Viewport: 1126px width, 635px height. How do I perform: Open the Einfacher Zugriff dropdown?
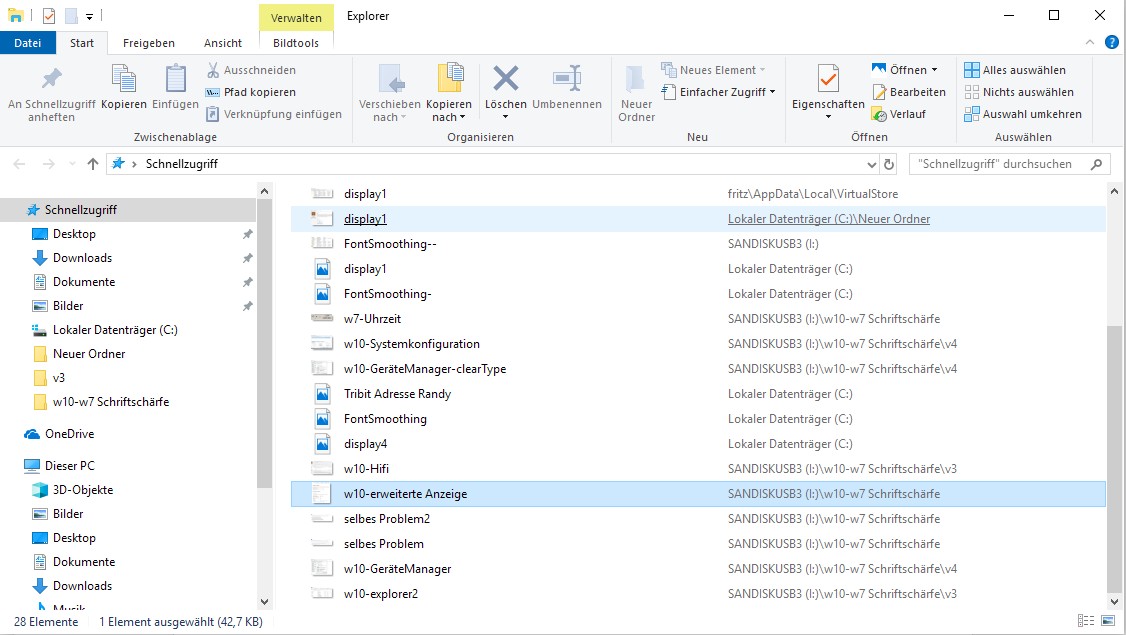coord(773,92)
